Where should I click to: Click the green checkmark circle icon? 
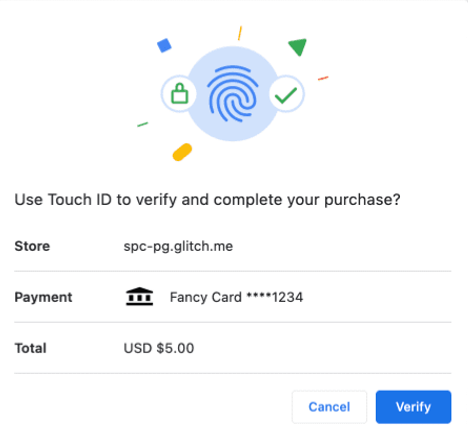[x=286, y=94]
